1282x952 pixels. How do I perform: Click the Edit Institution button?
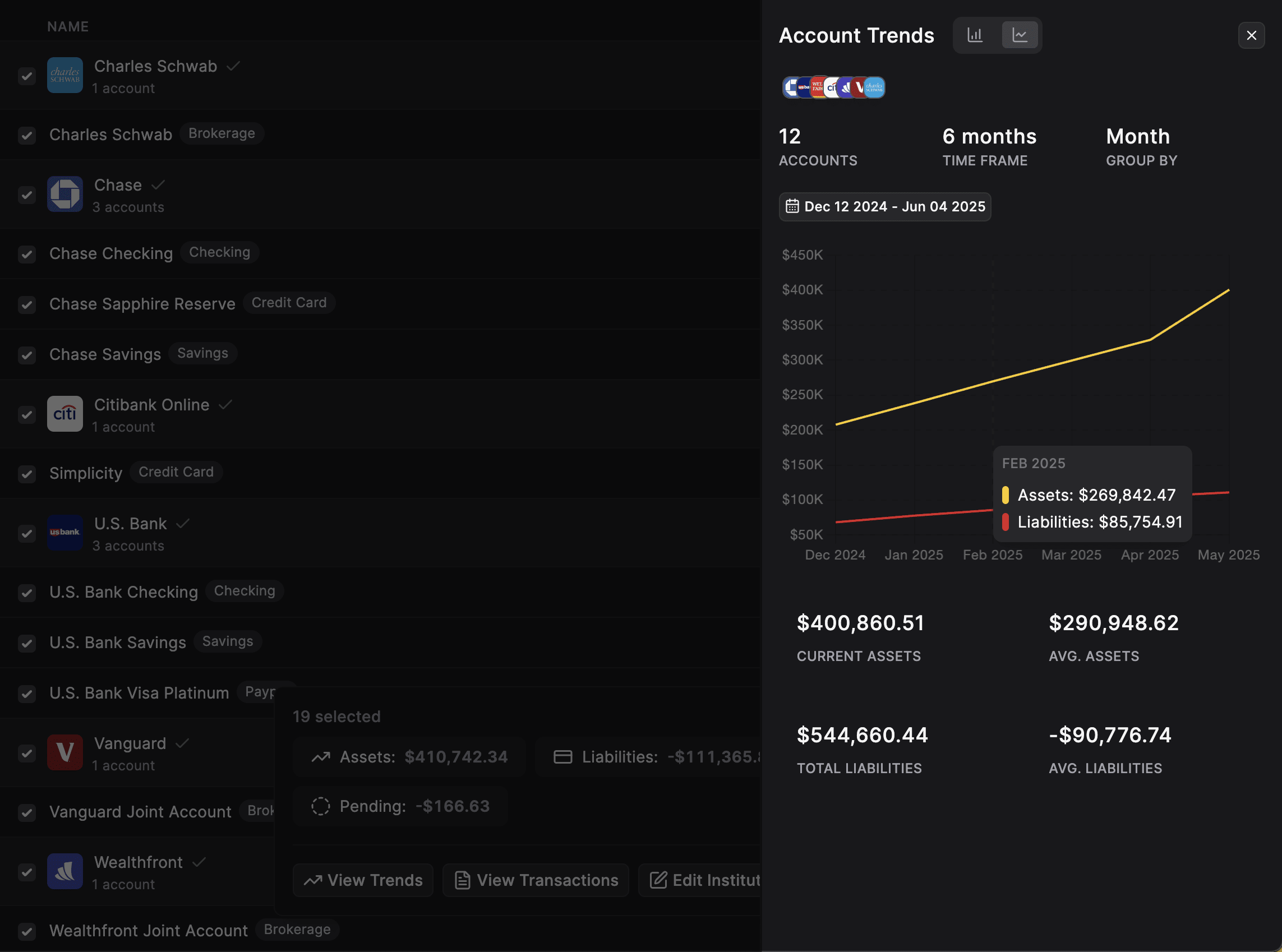(x=700, y=880)
